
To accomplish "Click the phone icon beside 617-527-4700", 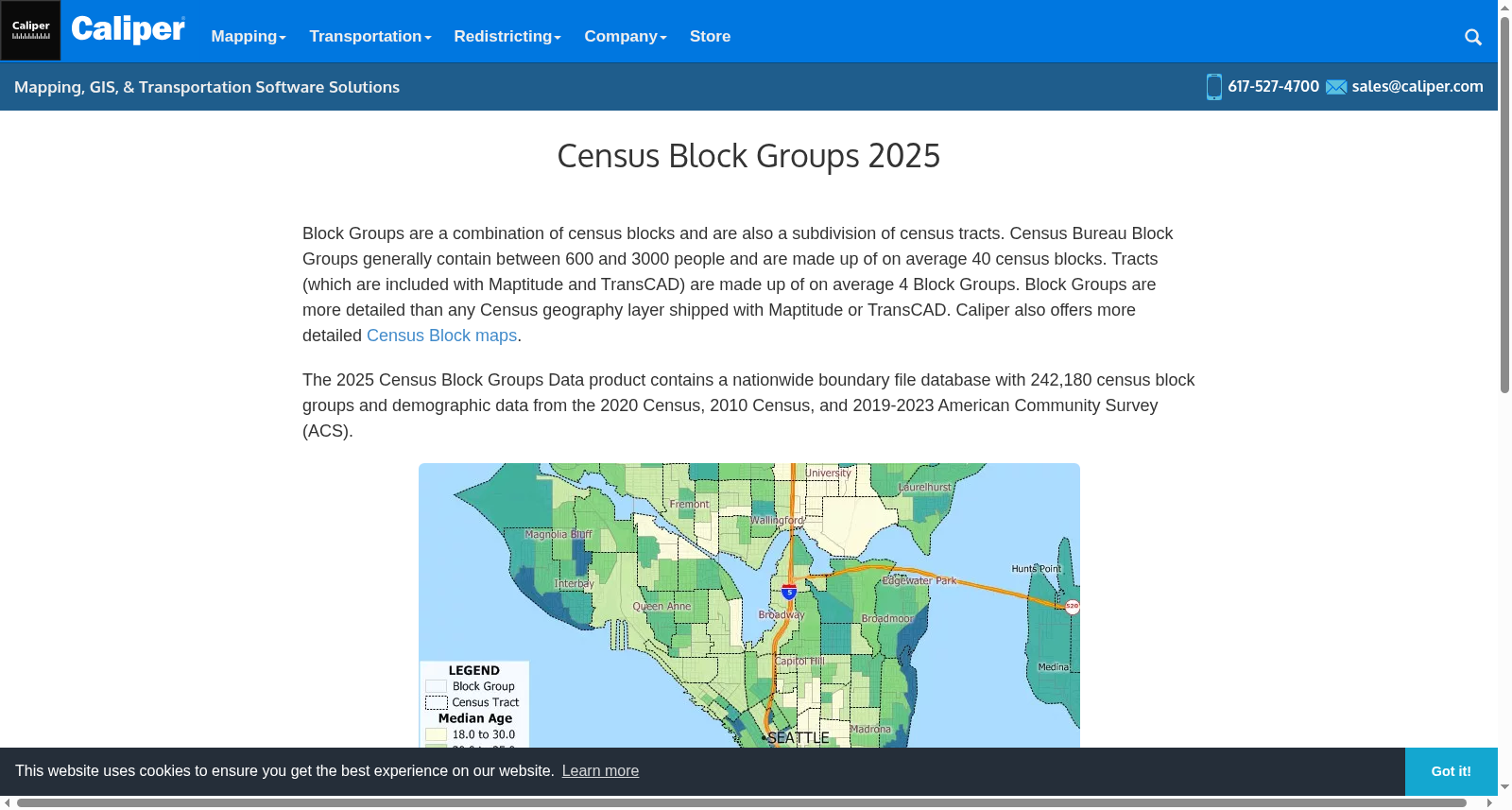I will point(1214,87).
